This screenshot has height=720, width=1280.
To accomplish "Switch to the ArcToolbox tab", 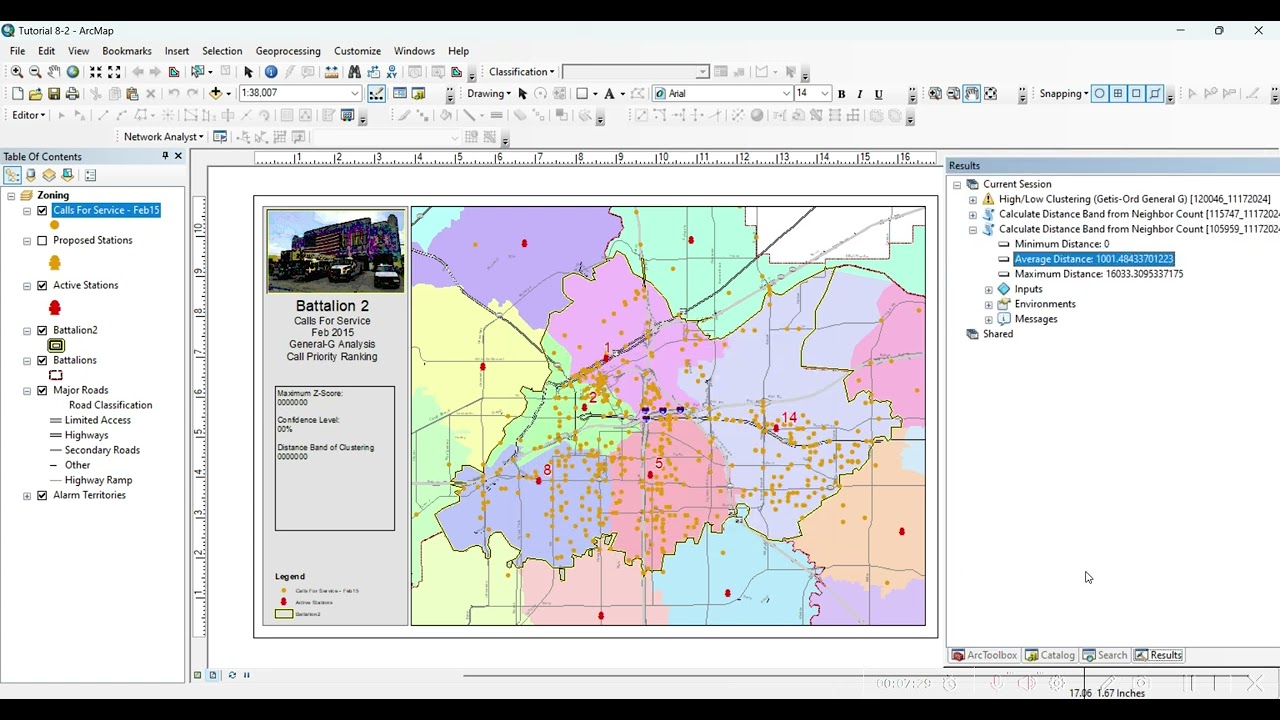I will (x=984, y=655).
